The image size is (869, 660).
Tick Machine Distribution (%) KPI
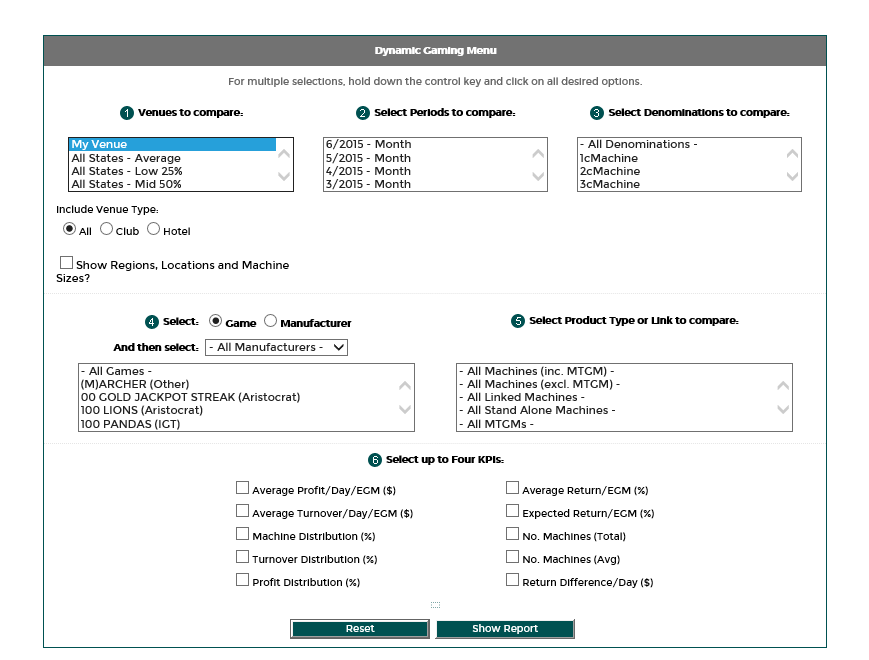(242, 534)
